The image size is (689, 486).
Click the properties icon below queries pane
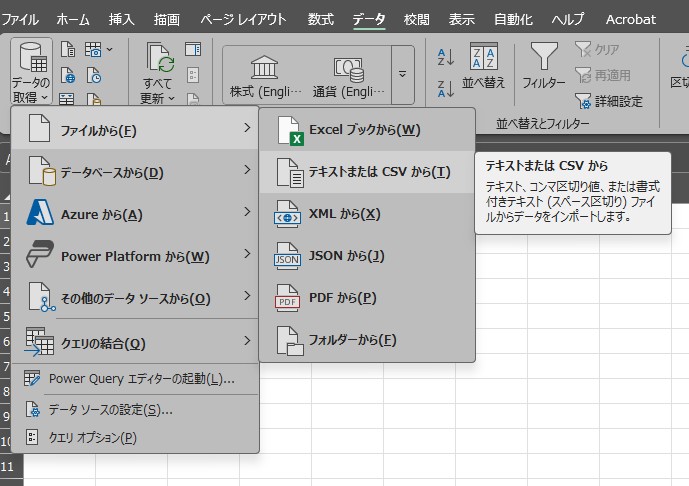[x=193, y=75]
